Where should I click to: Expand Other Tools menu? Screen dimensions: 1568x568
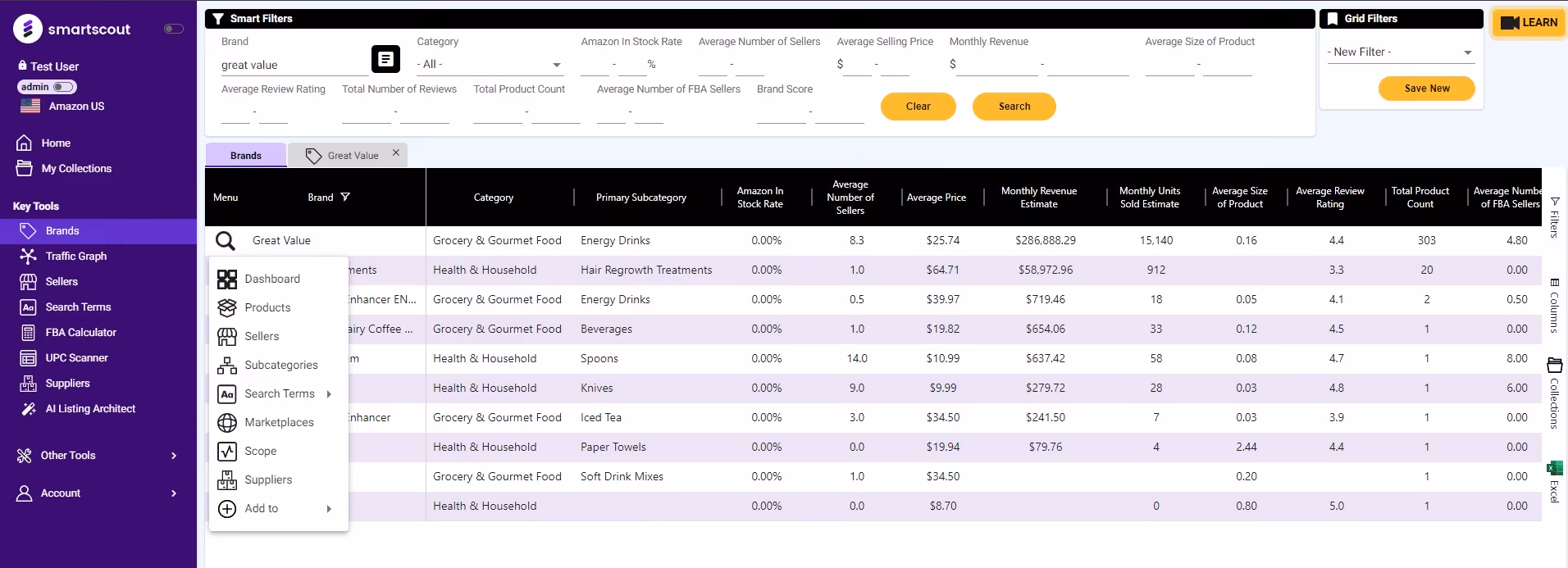click(x=98, y=456)
